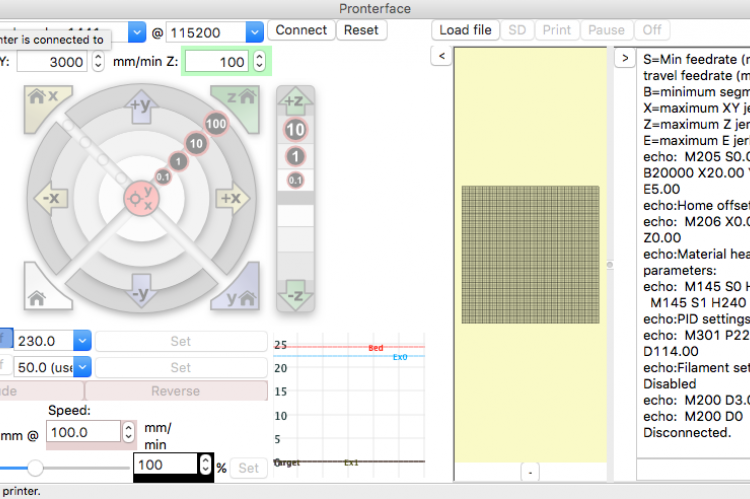Click the Z feedrate 100 field
The height and width of the screenshot is (499, 750).
click(x=218, y=62)
